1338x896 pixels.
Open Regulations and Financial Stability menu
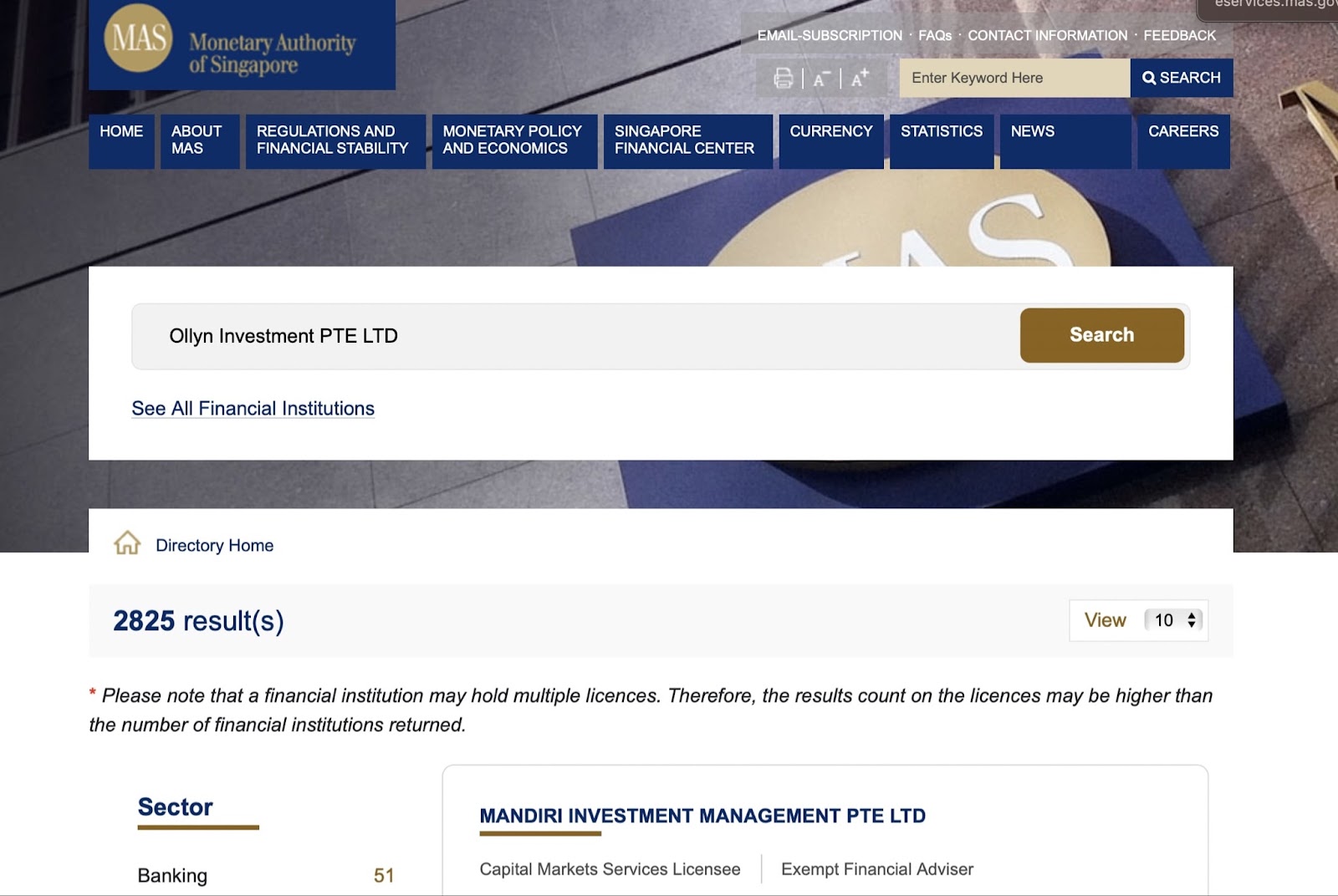click(335, 141)
